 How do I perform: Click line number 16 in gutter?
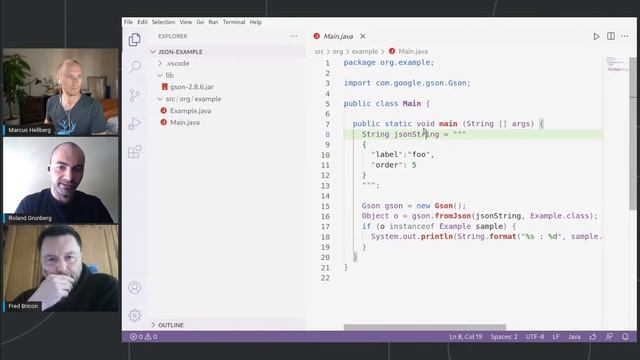coord(325,216)
